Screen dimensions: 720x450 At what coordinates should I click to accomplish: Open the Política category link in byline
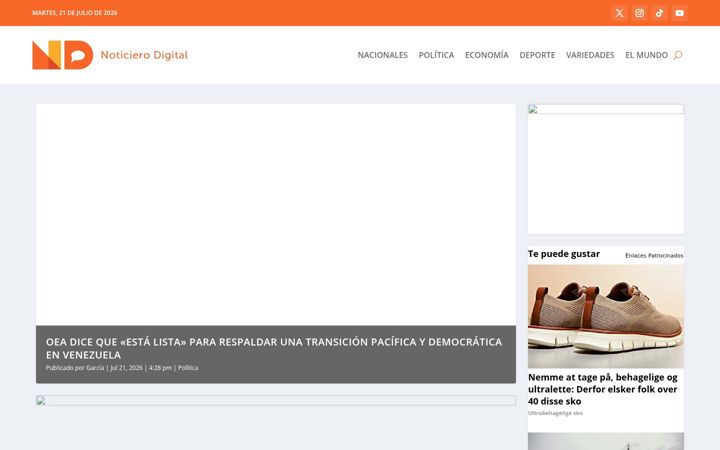[x=188, y=368]
